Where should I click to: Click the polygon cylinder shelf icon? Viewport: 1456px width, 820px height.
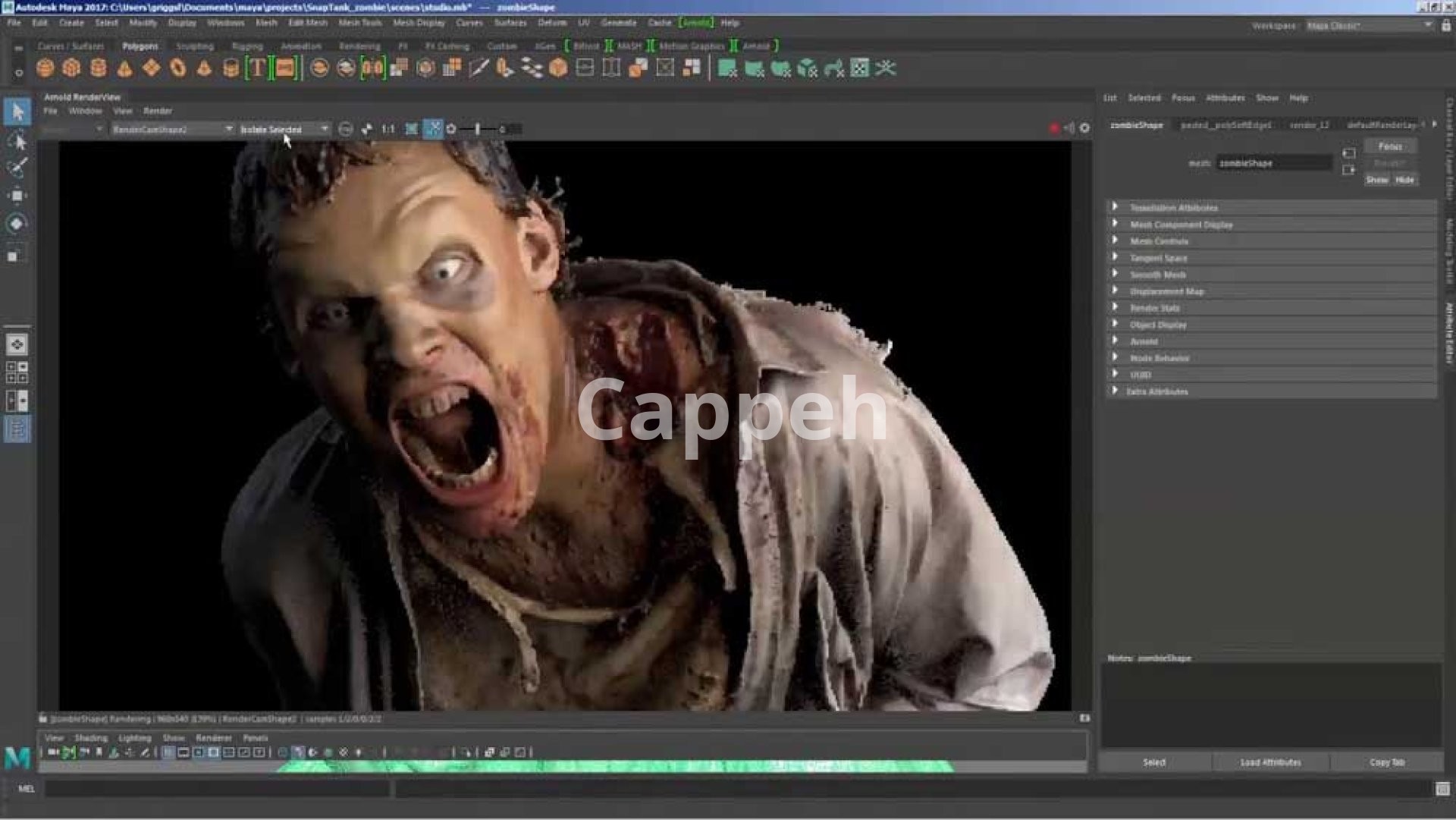tap(98, 68)
